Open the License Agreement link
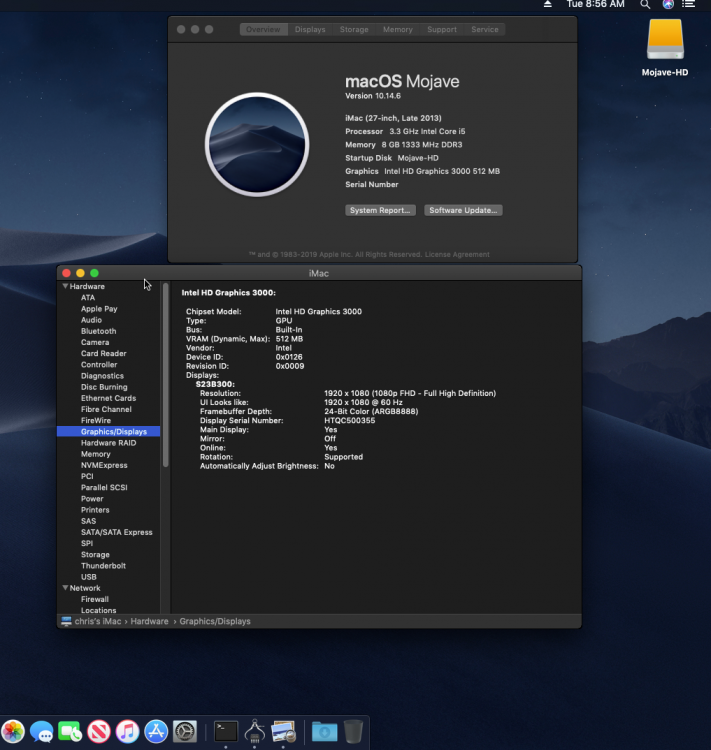The width and height of the screenshot is (711, 750). point(457,254)
